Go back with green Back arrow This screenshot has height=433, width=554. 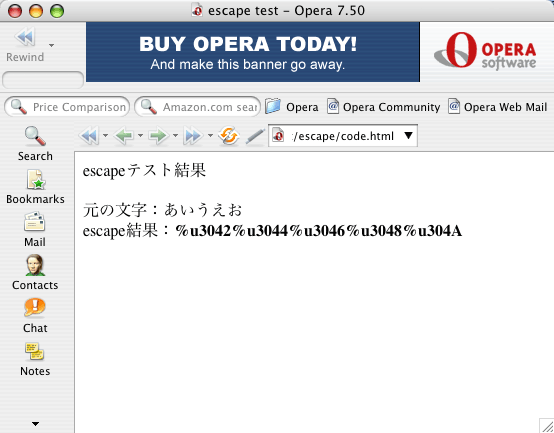124,136
